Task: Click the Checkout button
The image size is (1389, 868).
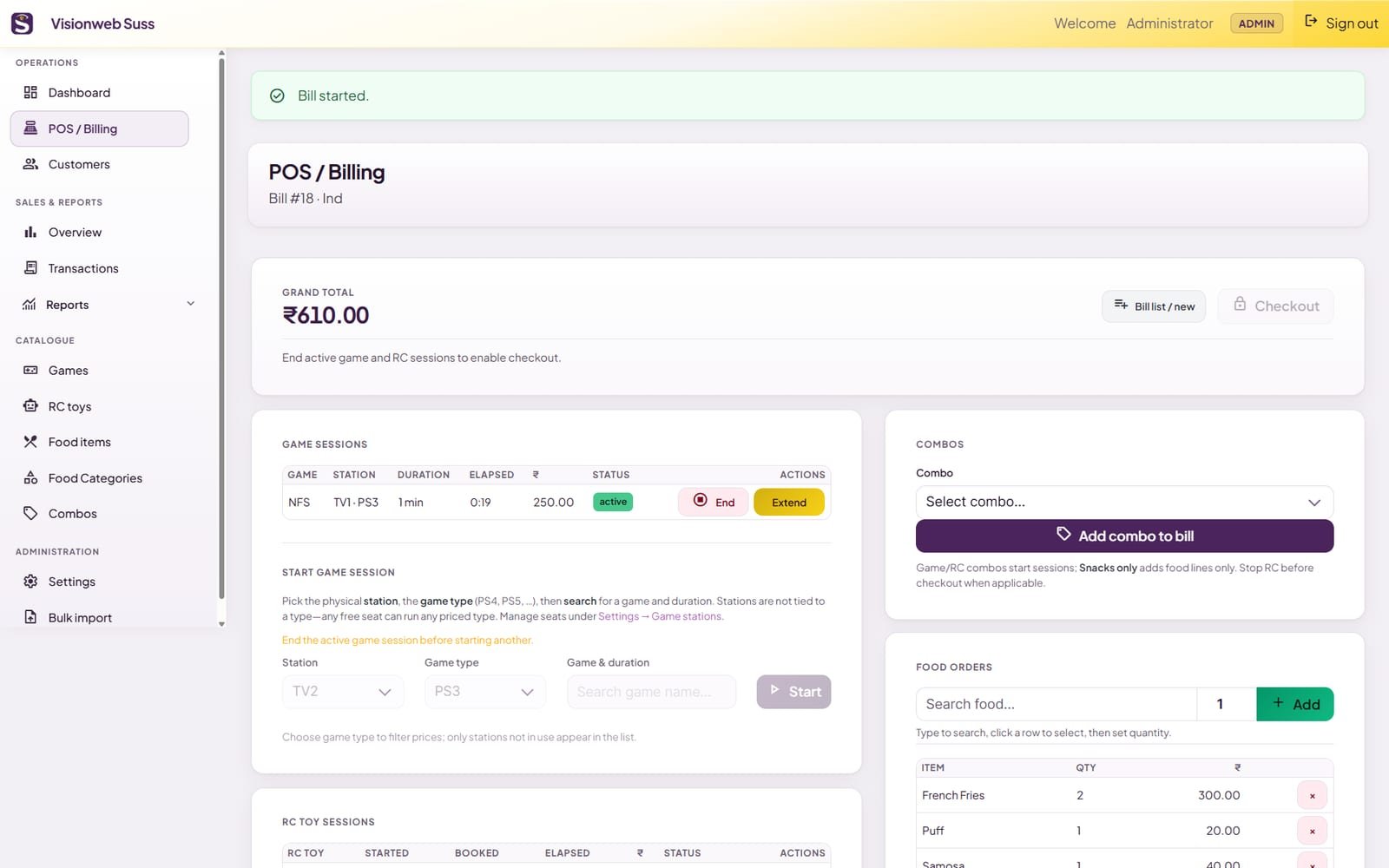Action: point(1275,306)
